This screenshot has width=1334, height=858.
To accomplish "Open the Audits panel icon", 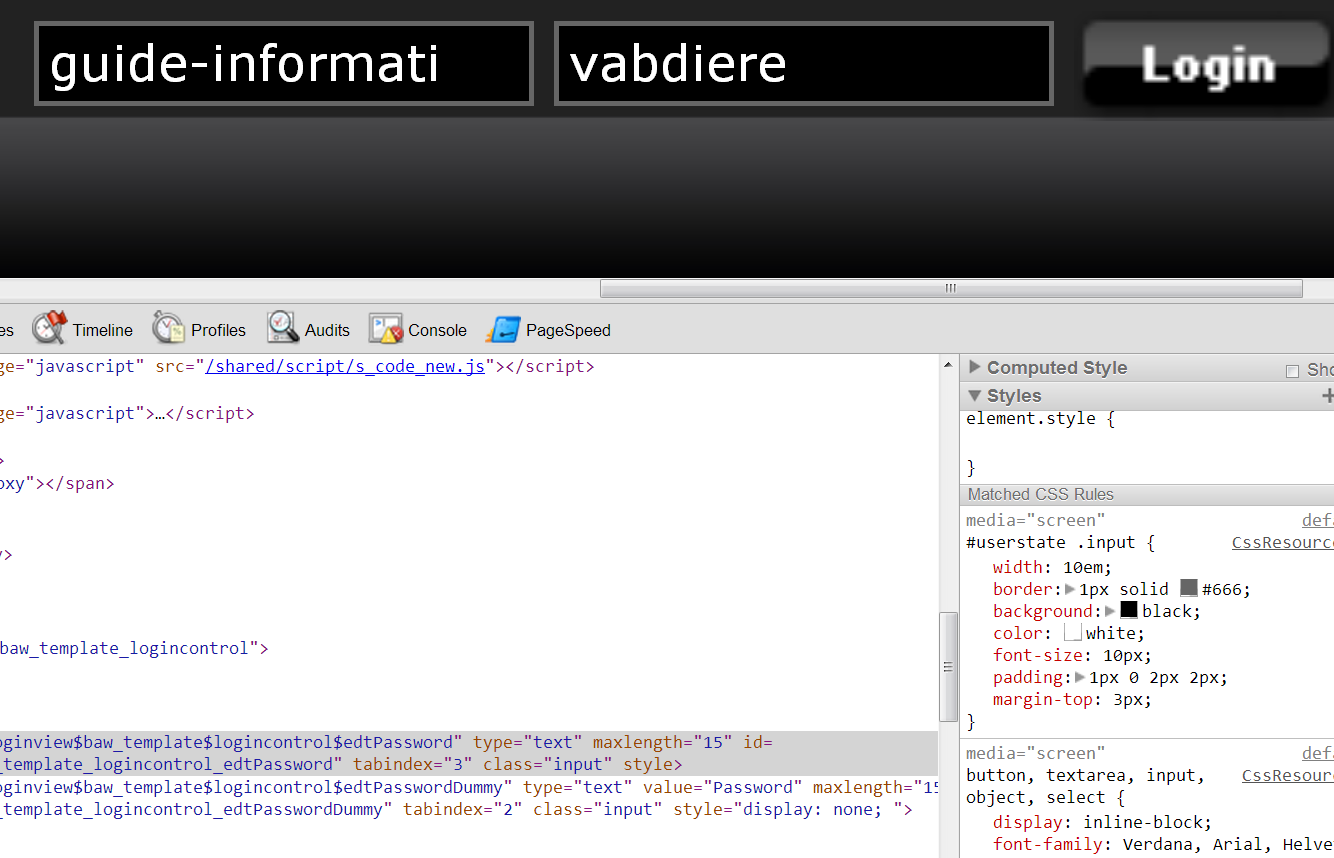I will (x=283, y=327).
